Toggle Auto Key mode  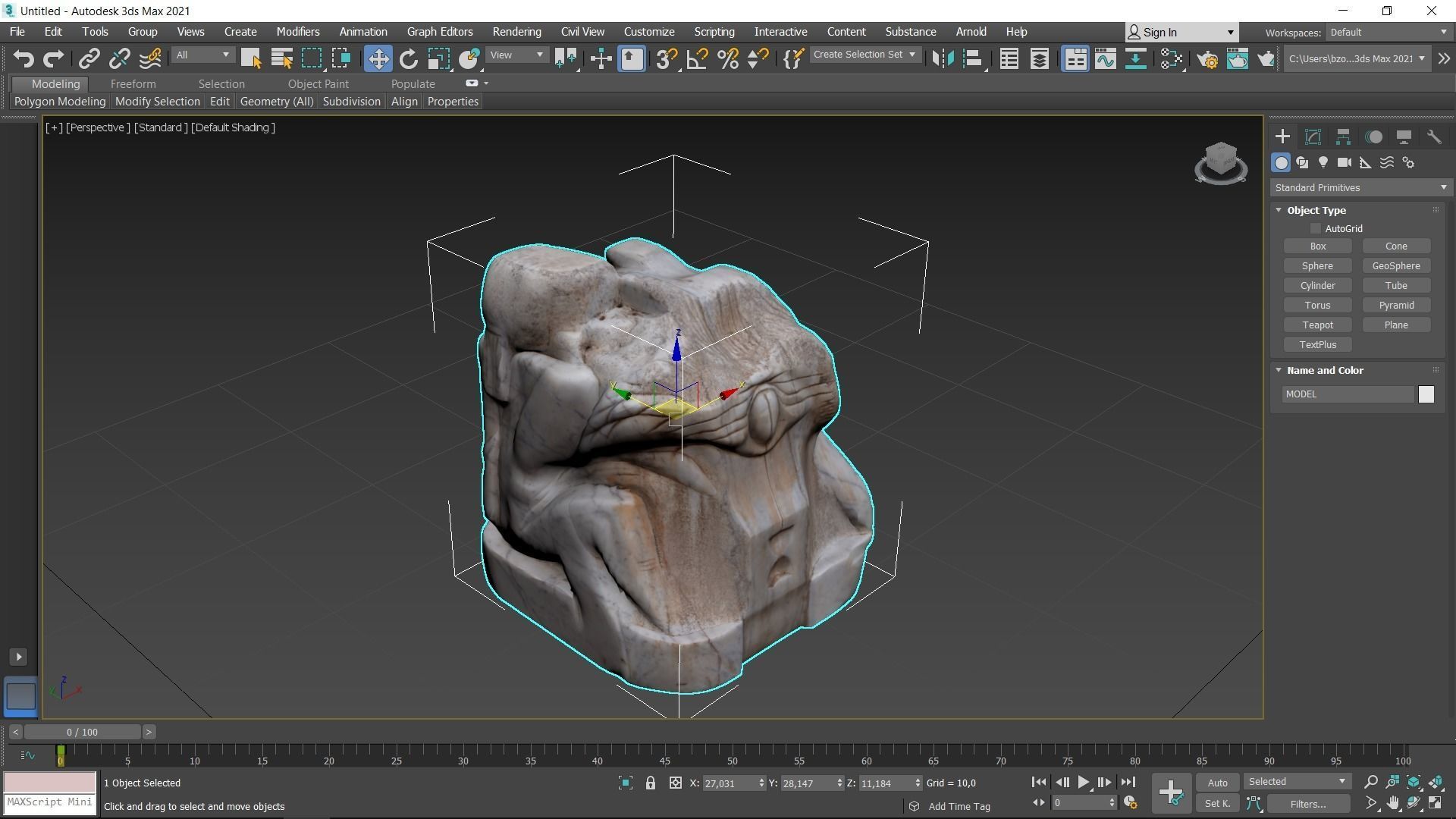click(1217, 783)
